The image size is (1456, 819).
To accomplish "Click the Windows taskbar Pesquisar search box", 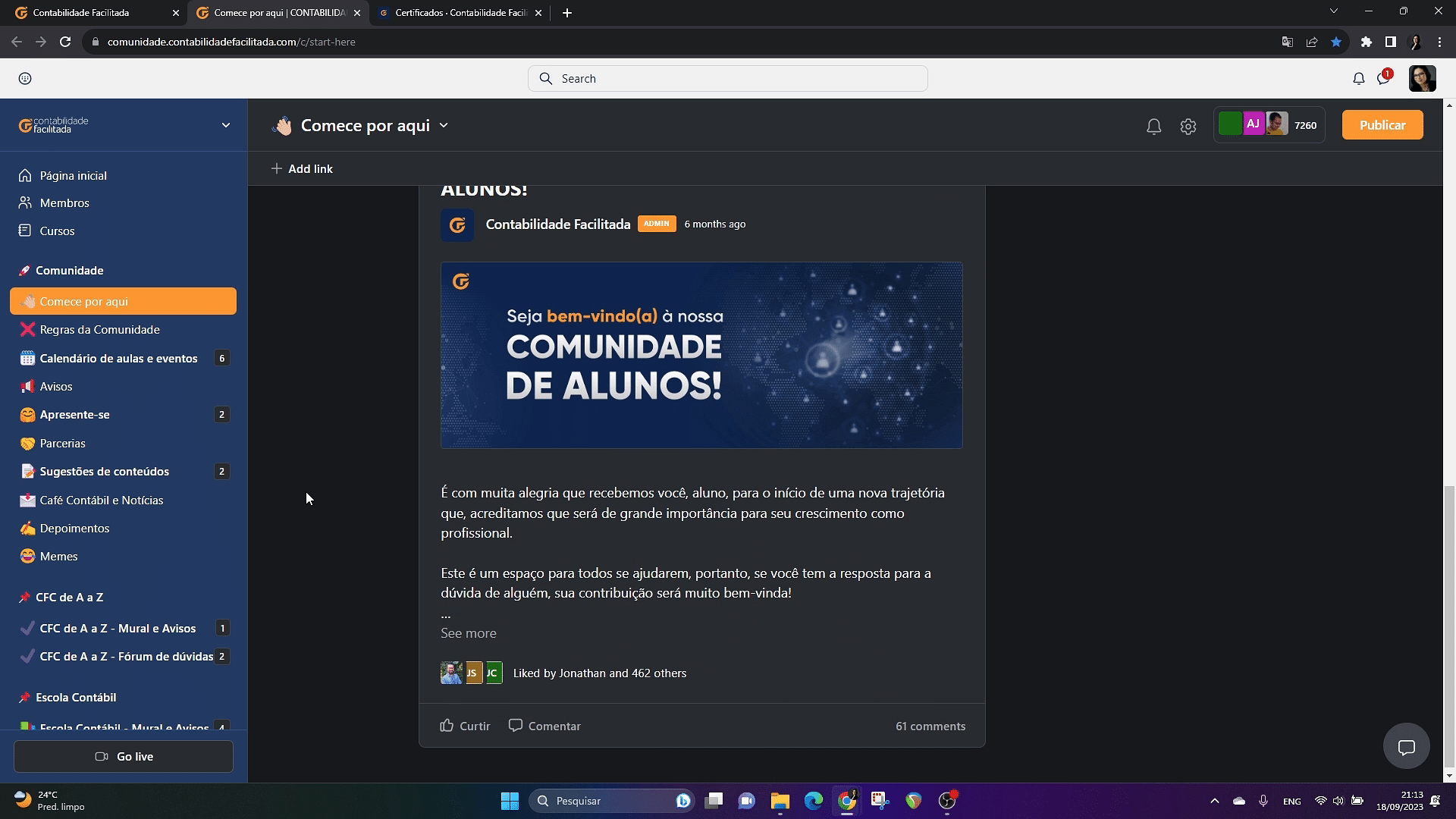I will coord(612,801).
